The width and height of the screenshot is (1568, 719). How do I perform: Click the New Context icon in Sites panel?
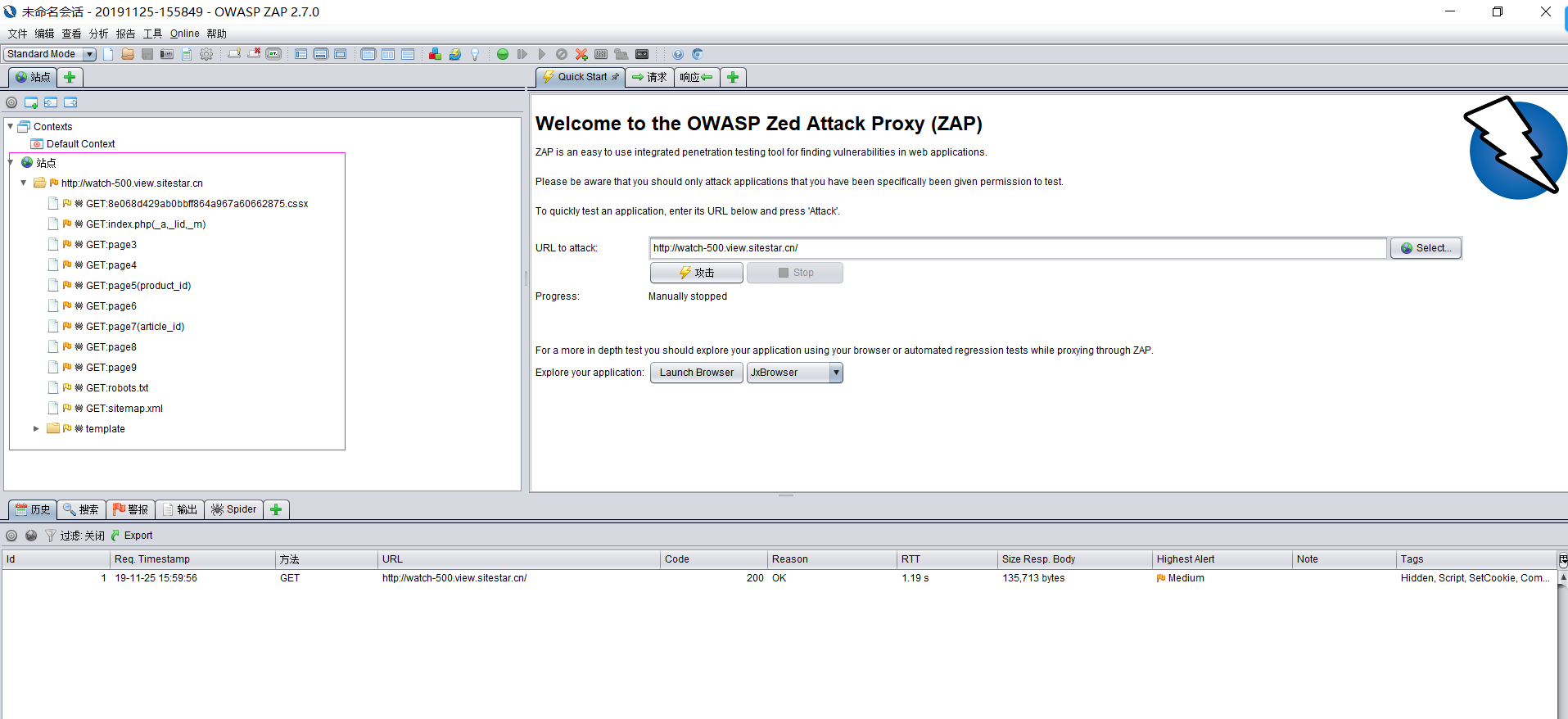[31, 102]
